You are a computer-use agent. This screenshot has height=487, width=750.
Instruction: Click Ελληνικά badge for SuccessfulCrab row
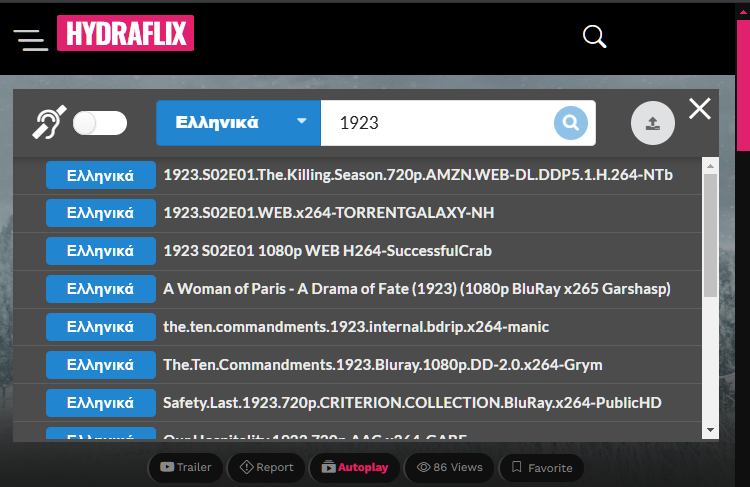click(x=101, y=251)
